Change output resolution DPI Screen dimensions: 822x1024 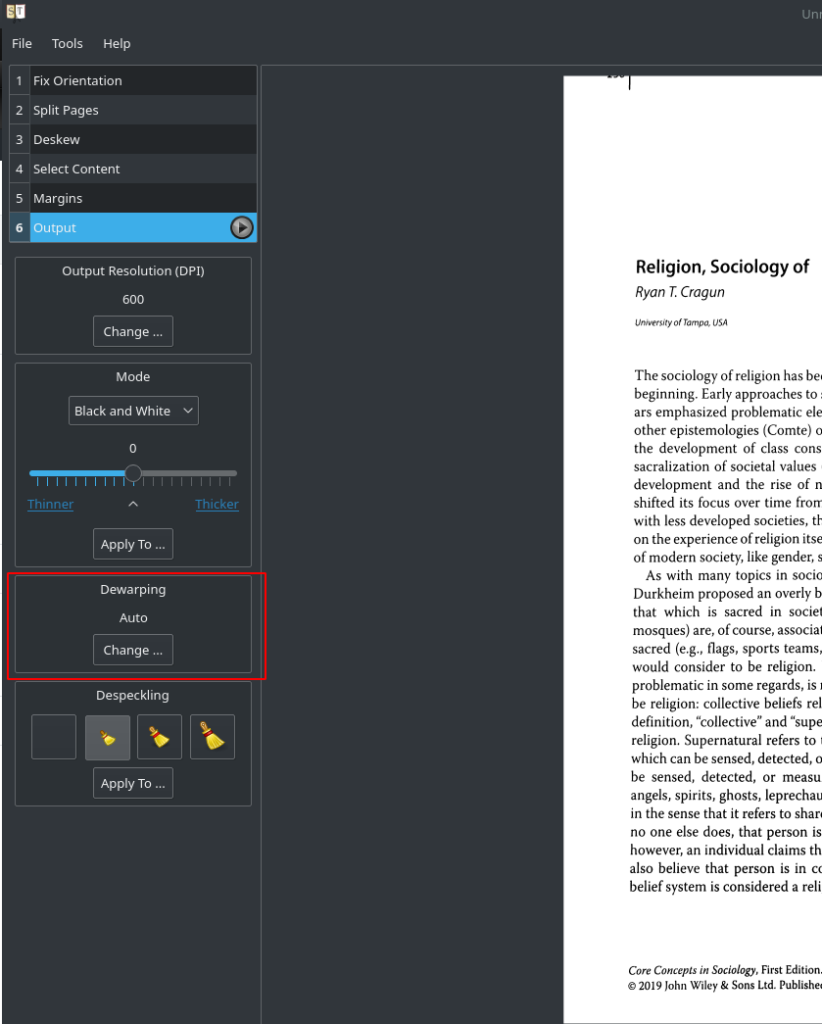pyautogui.click(x=133, y=331)
